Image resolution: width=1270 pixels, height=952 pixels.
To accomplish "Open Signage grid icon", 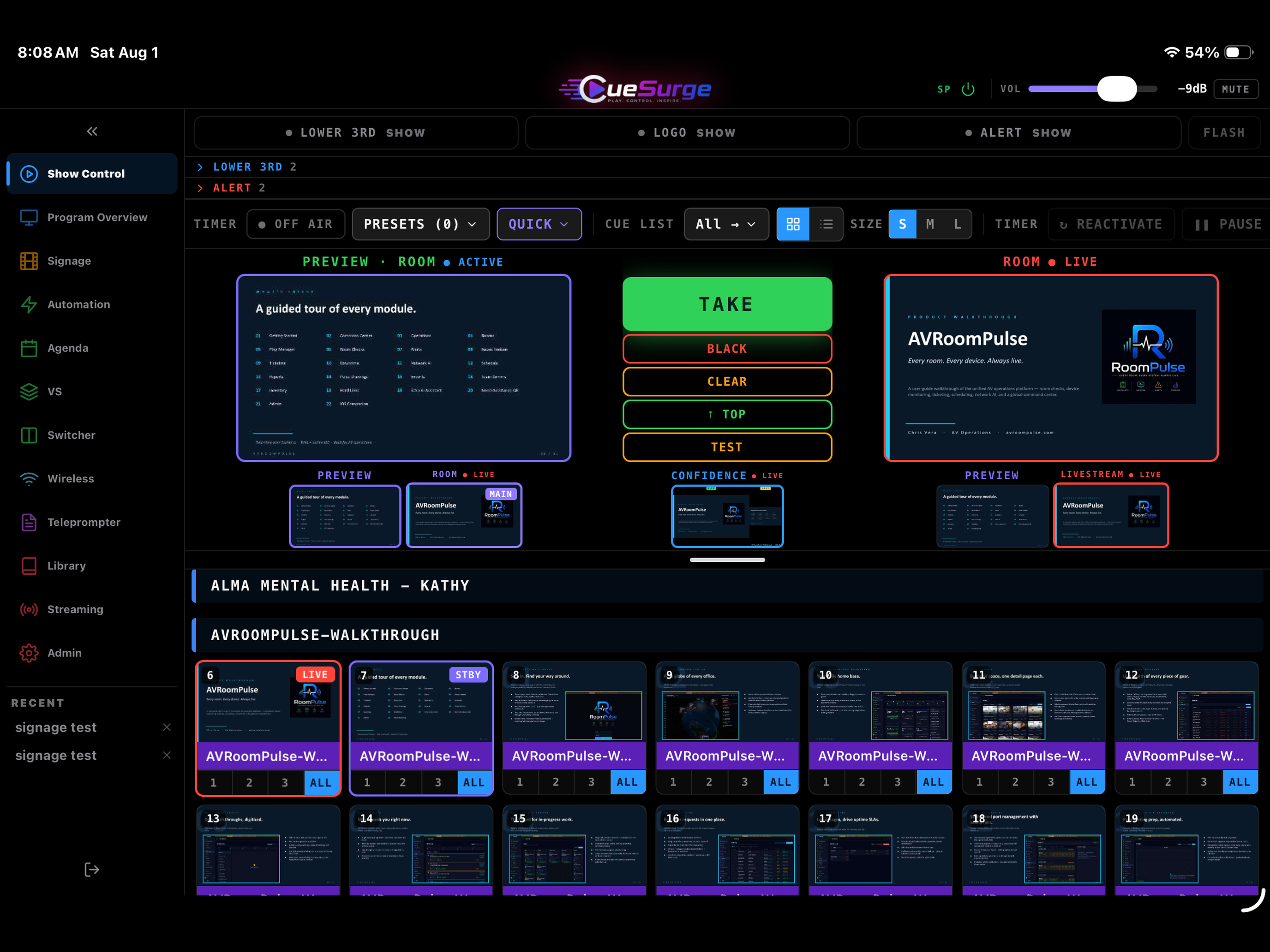I will pos(29,261).
